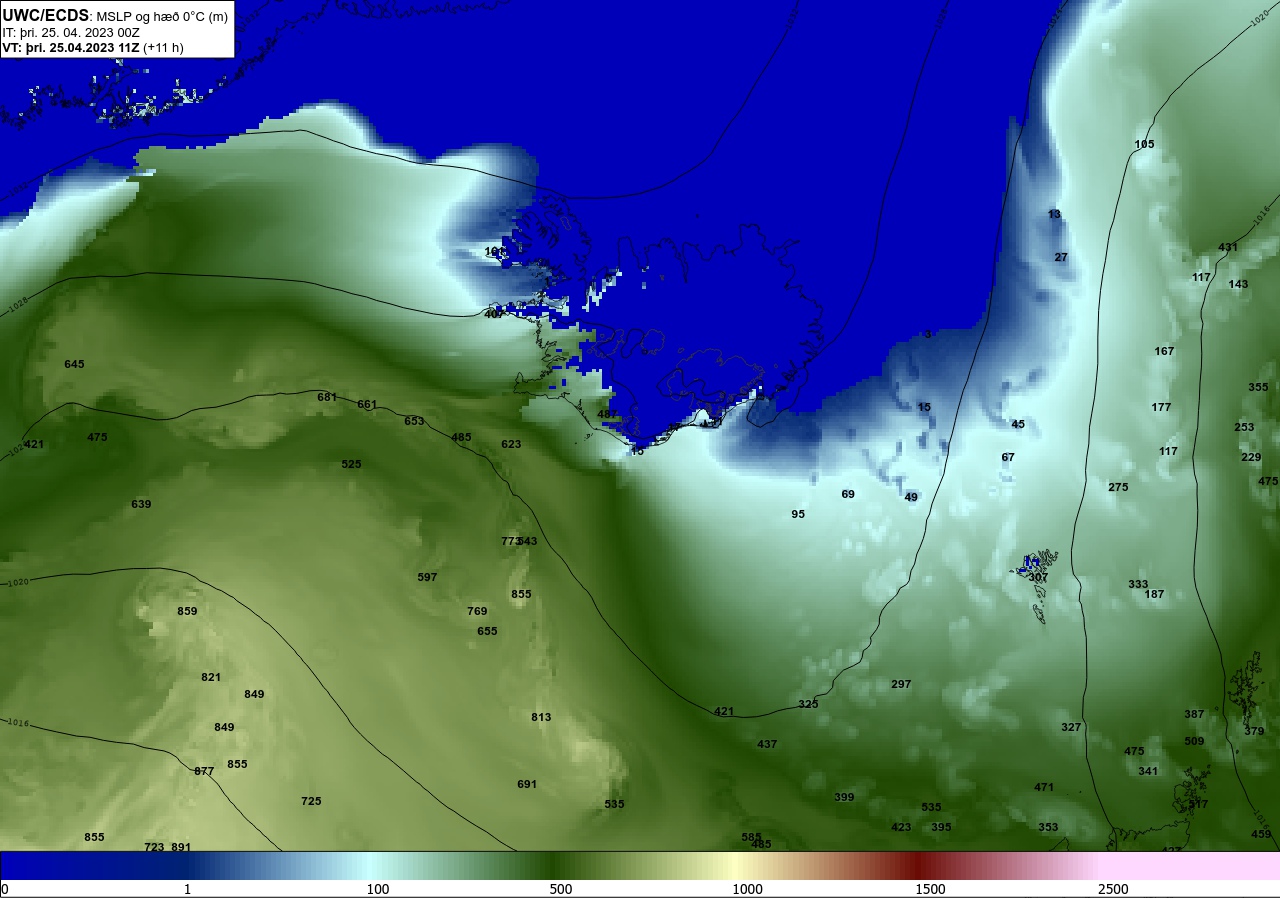Click the map value 143
Viewport: 1280px width, 898px height.
point(1238,284)
